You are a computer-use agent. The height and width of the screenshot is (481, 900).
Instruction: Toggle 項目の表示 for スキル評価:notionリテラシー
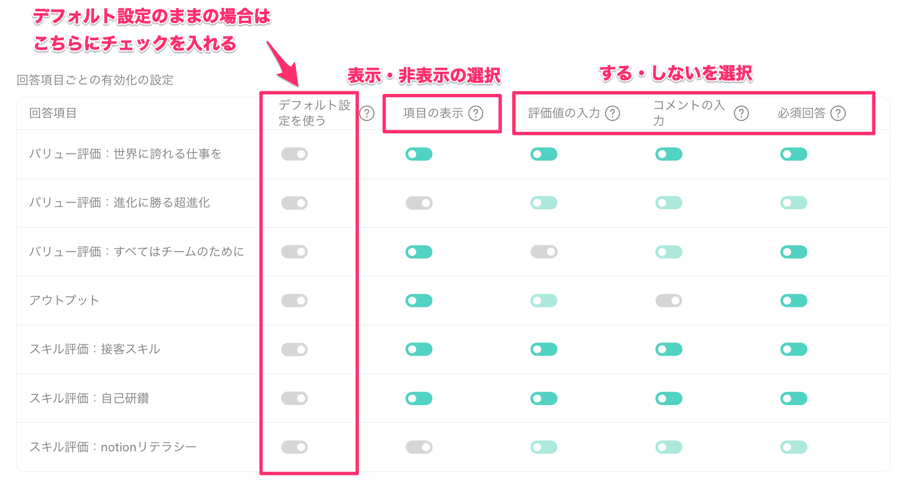(419, 447)
